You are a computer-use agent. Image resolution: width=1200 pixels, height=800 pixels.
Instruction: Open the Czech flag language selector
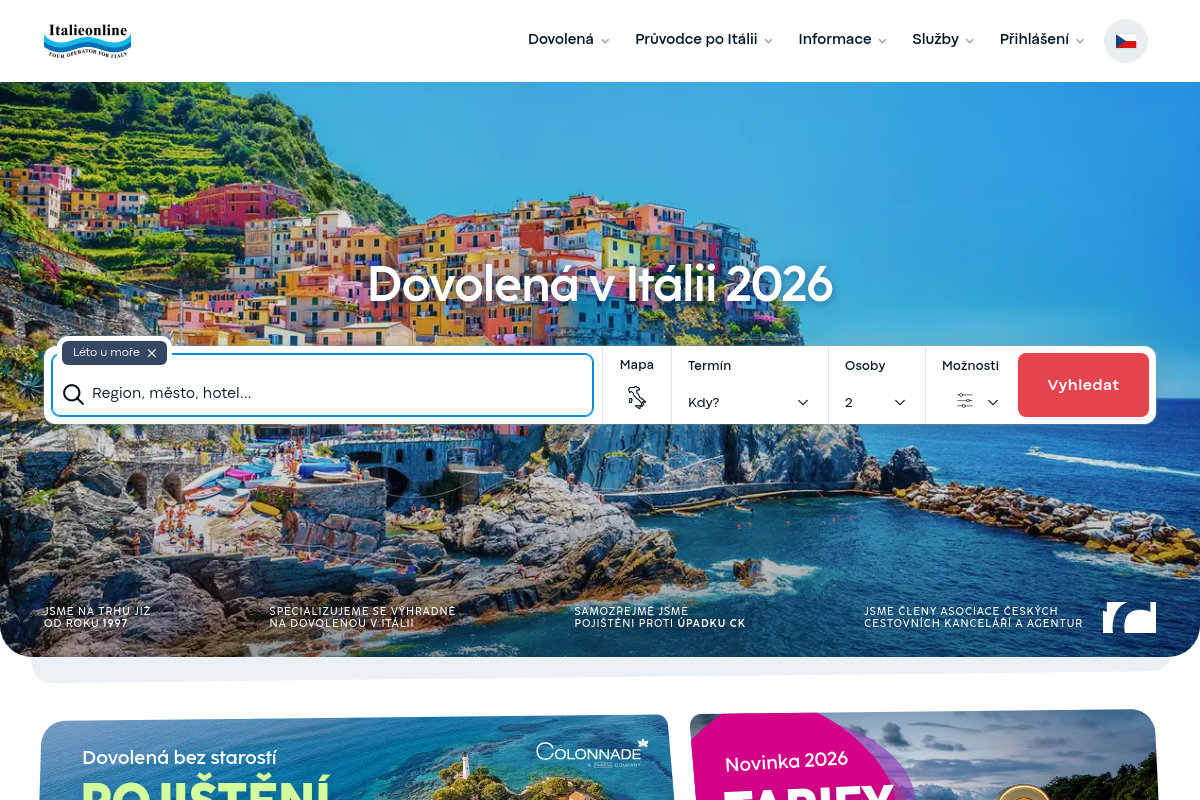1126,41
